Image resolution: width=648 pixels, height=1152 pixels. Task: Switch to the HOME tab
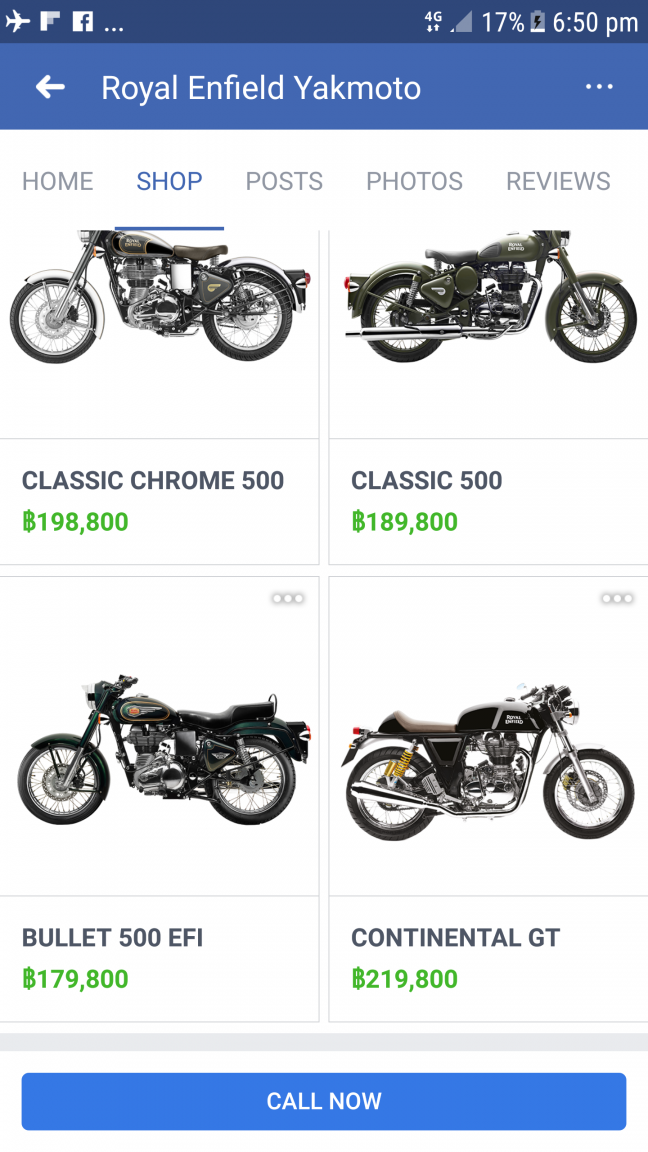point(58,181)
